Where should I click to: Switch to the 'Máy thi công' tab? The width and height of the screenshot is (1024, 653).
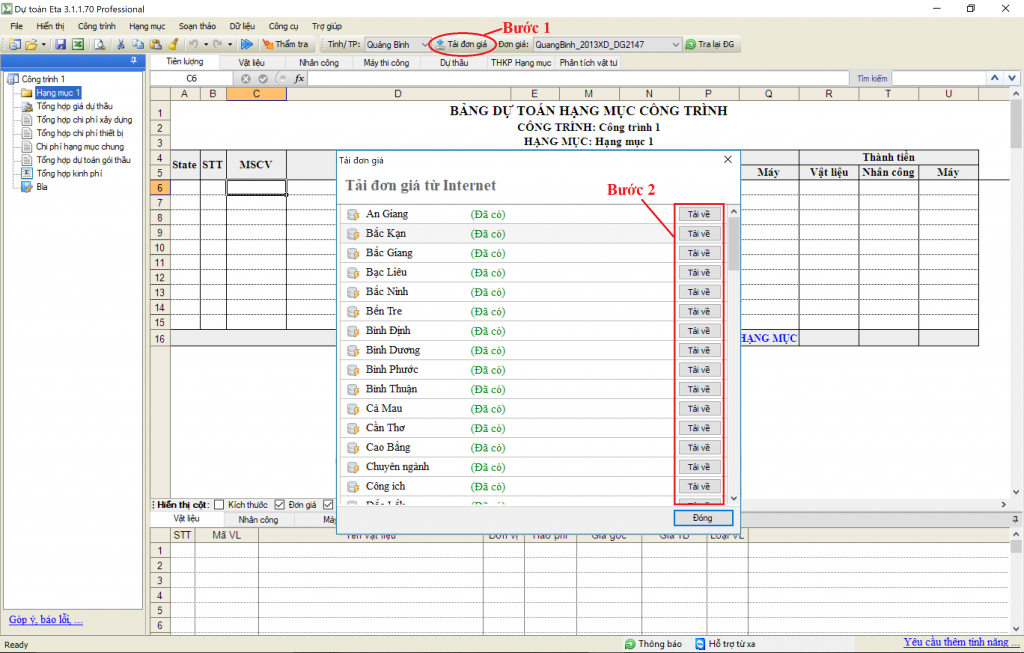point(386,62)
